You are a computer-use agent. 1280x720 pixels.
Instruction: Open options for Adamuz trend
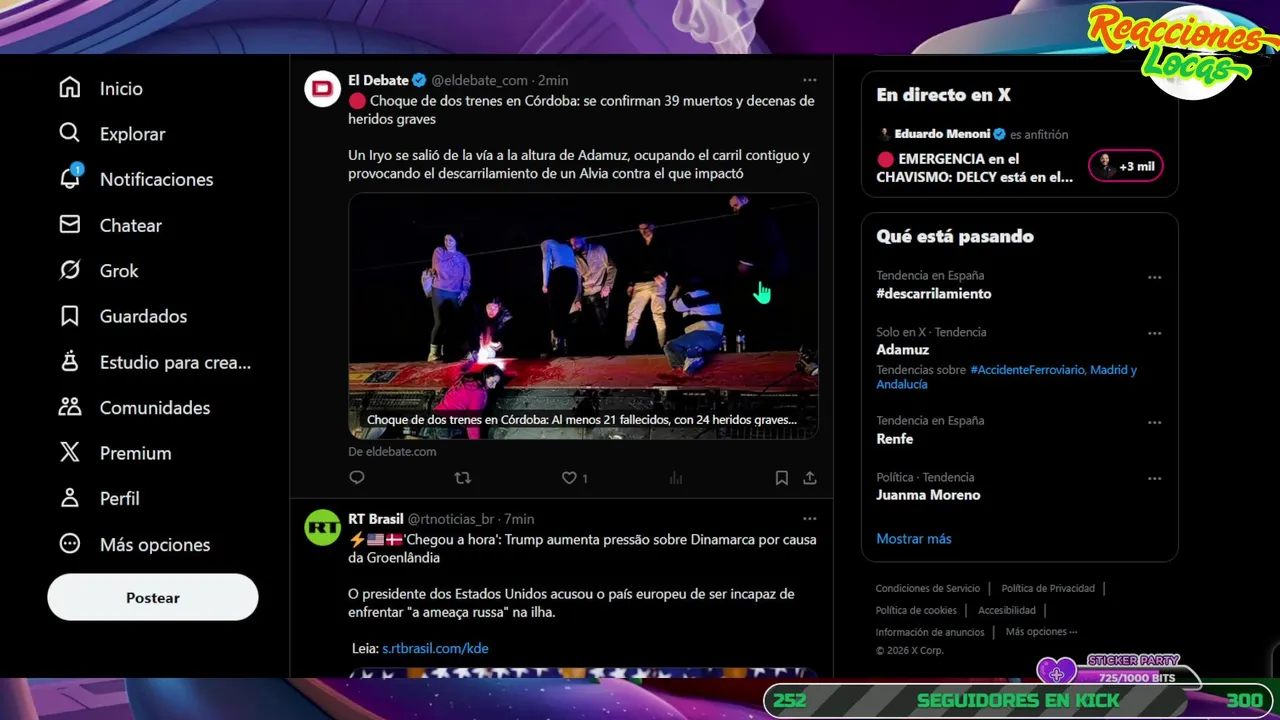point(1154,333)
